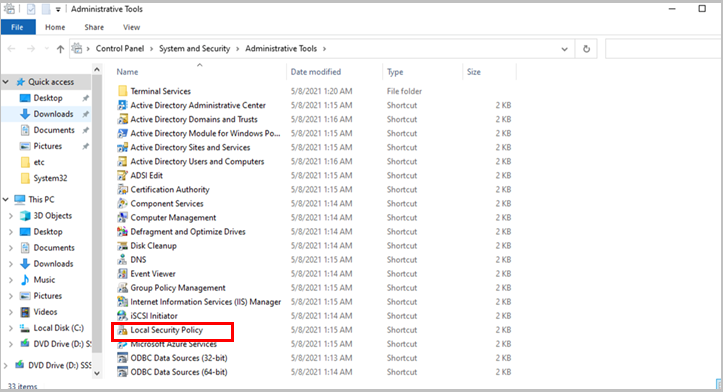Open the File menu
Screen dimensions: 723x392
pos(18,27)
